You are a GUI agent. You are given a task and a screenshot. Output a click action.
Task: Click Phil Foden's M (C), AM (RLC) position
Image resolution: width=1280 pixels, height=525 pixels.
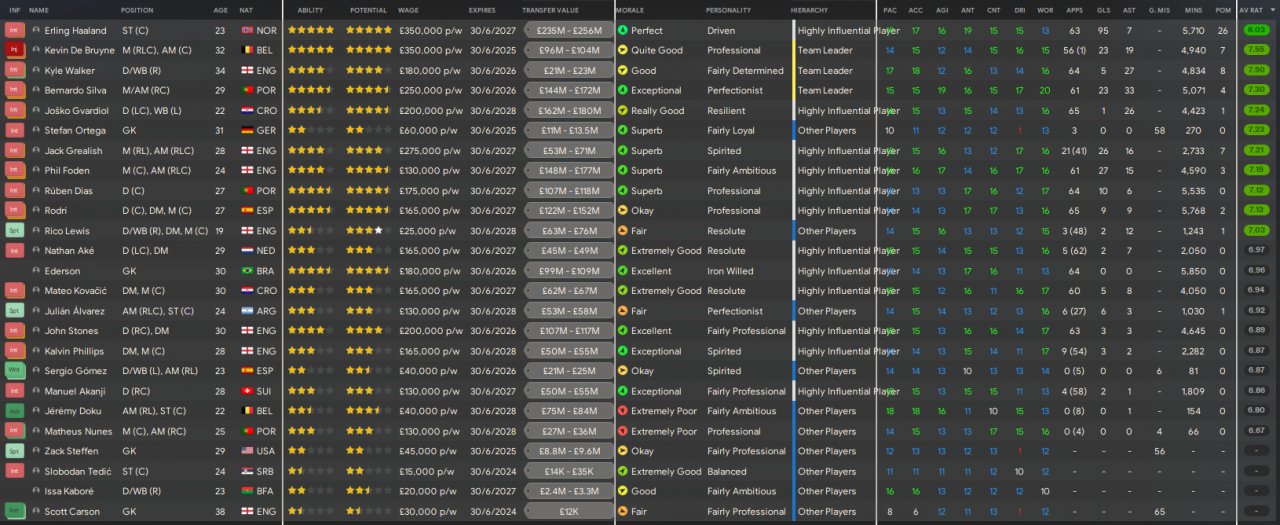point(156,170)
